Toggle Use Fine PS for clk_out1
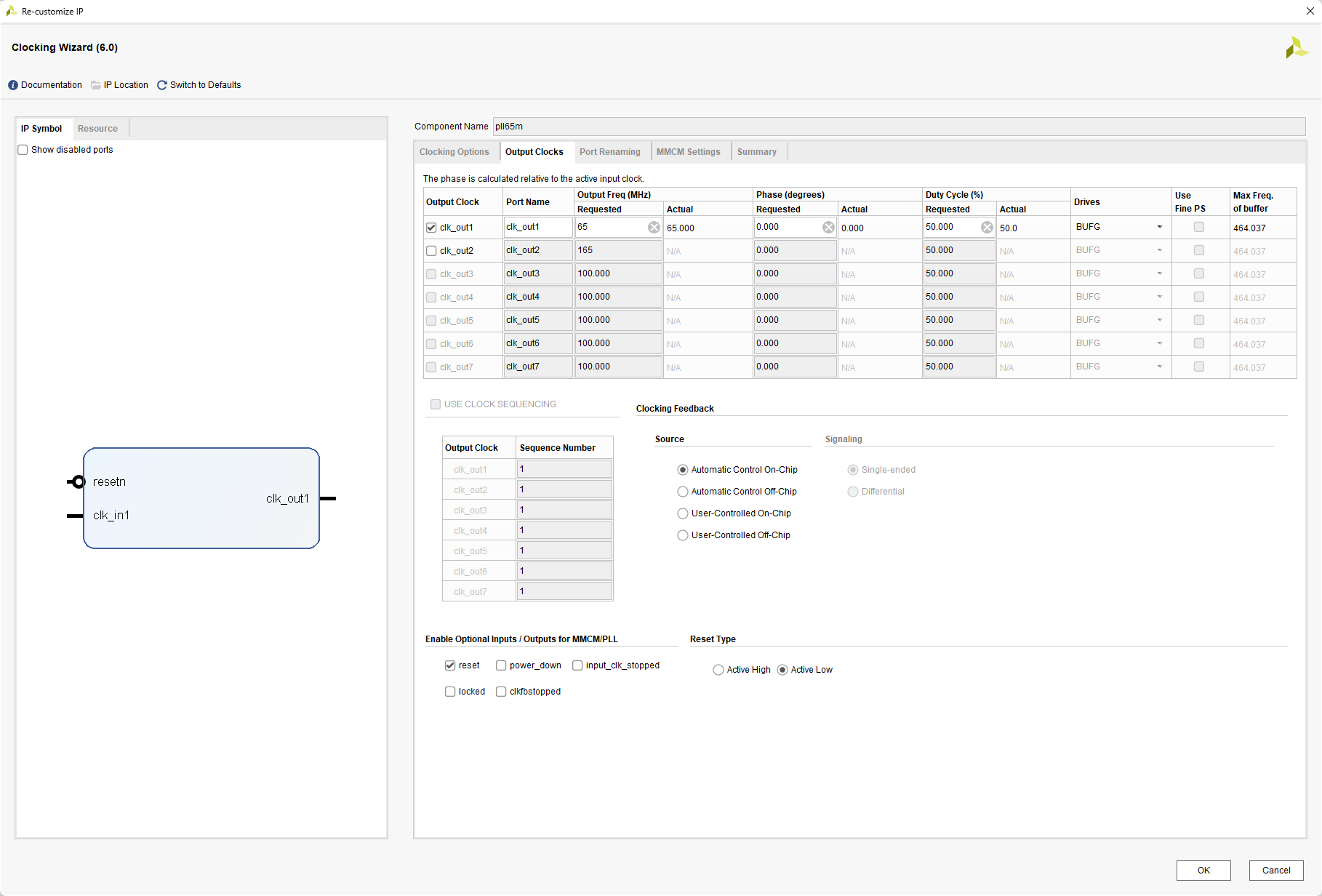Viewport: 1322px width, 896px height. (x=1199, y=227)
